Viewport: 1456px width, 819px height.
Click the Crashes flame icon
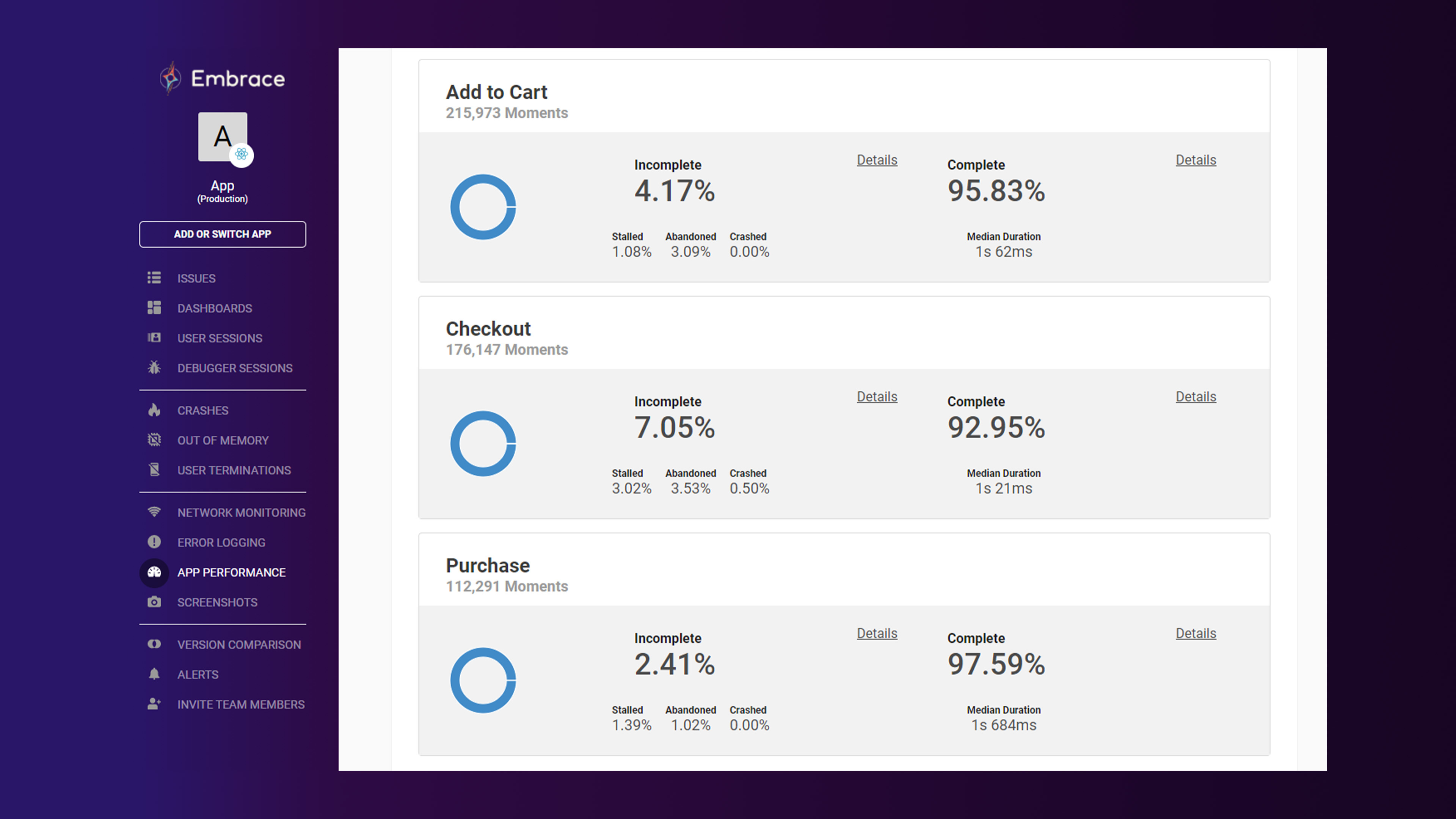pos(154,410)
